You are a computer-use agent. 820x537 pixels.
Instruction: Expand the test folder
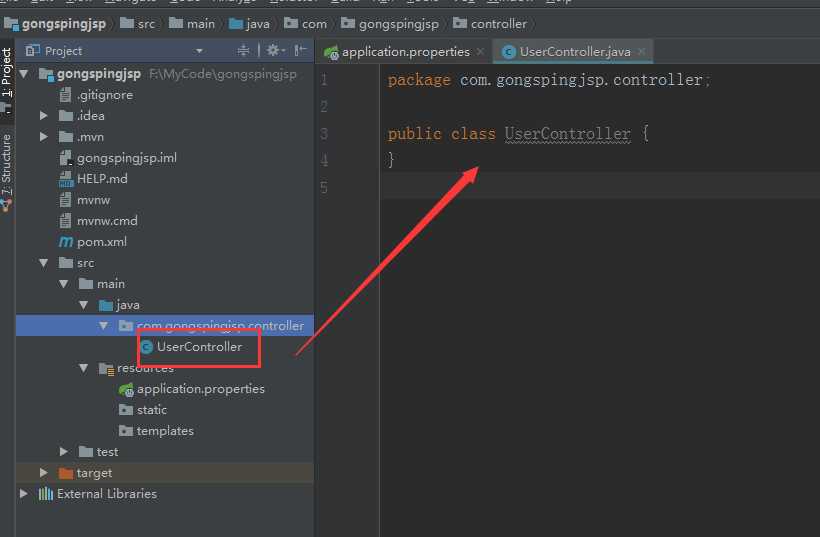pos(64,452)
